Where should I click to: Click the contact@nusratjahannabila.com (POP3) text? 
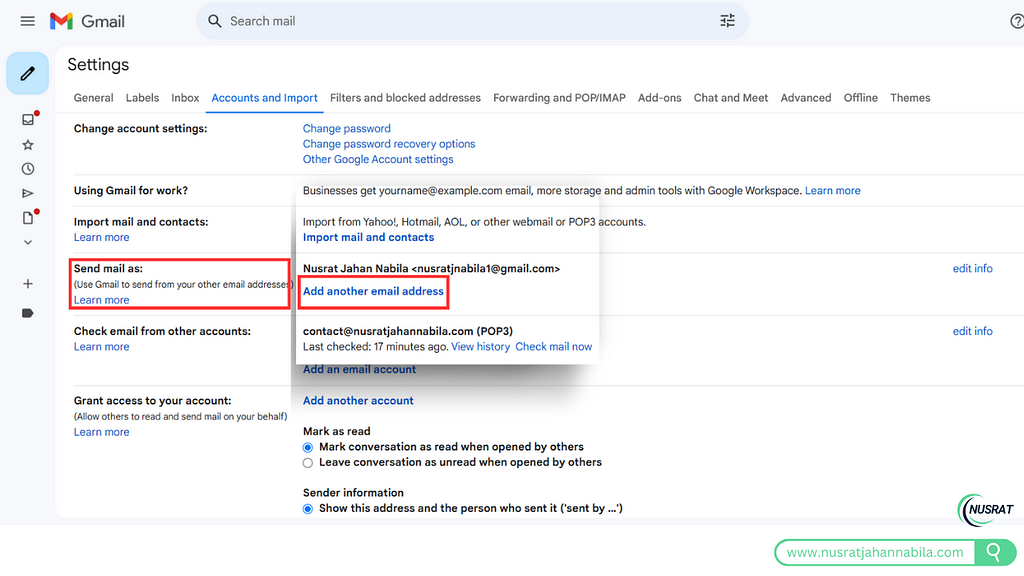[408, 331]
